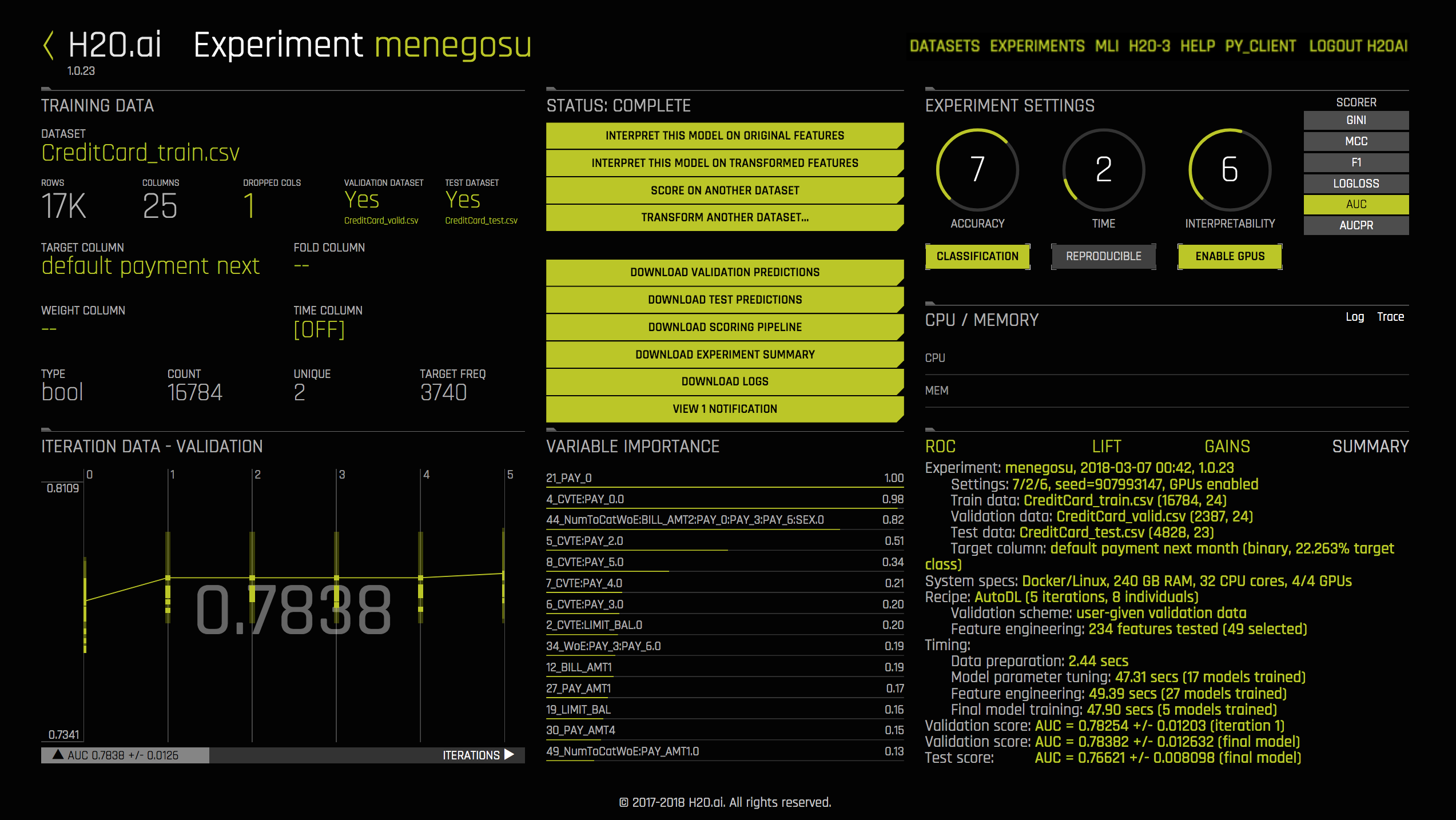Click the AUC score triangle indicator
Screen dimensions: 1456x820
click(x=58, y=755)
